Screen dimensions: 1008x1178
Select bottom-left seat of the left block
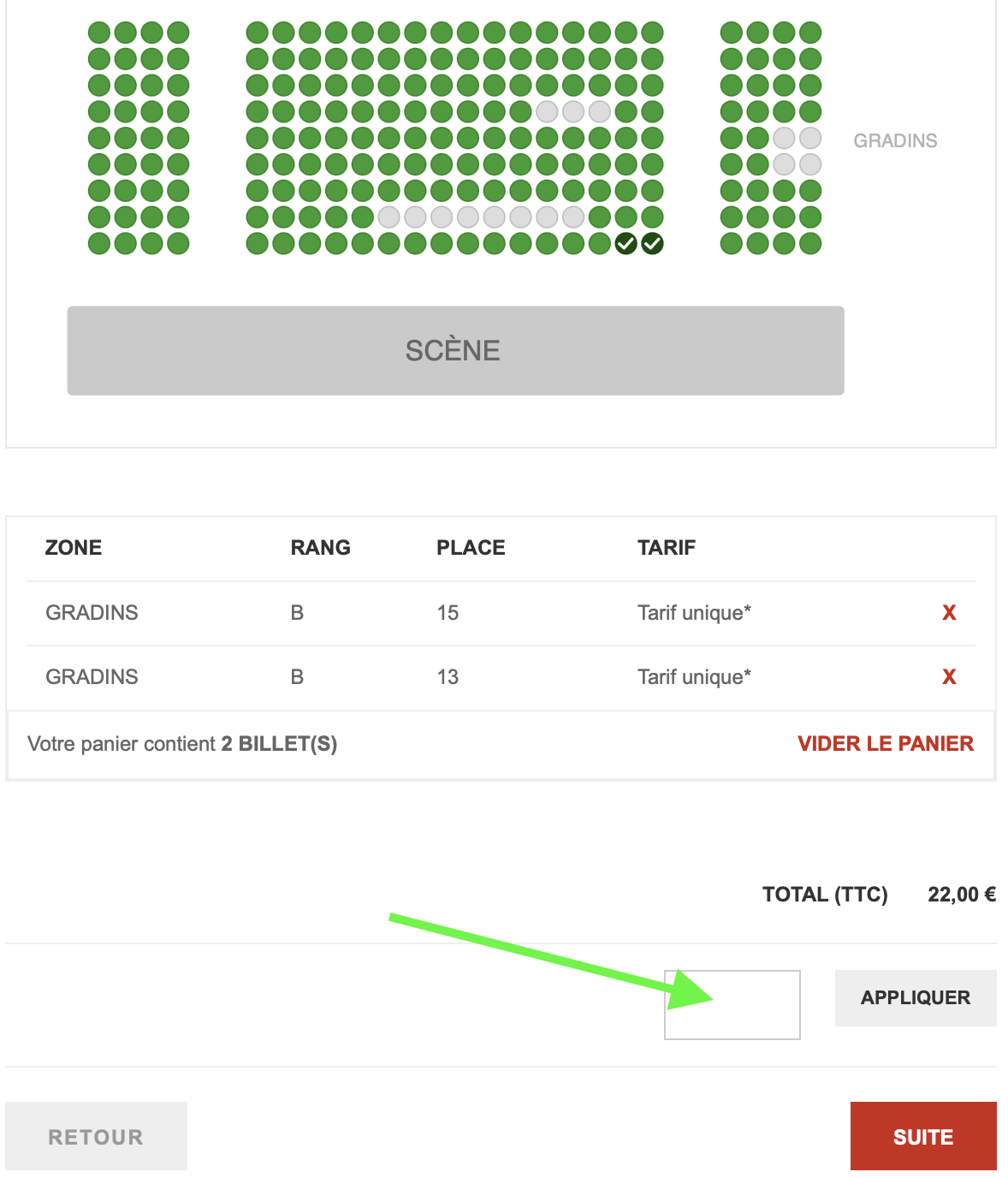[99, 244]
